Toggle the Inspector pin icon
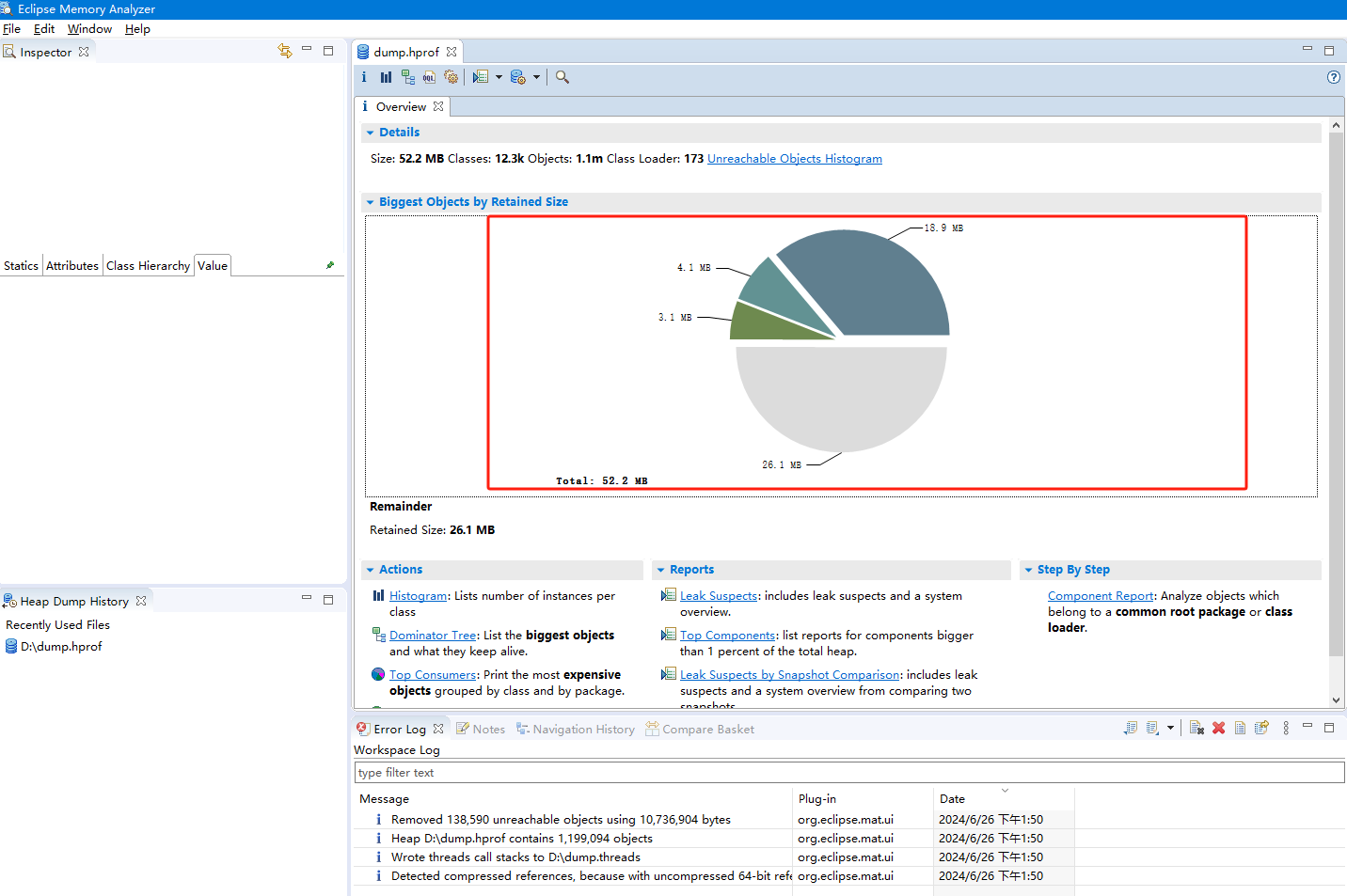1347x896 pixels. click(330, 265)
